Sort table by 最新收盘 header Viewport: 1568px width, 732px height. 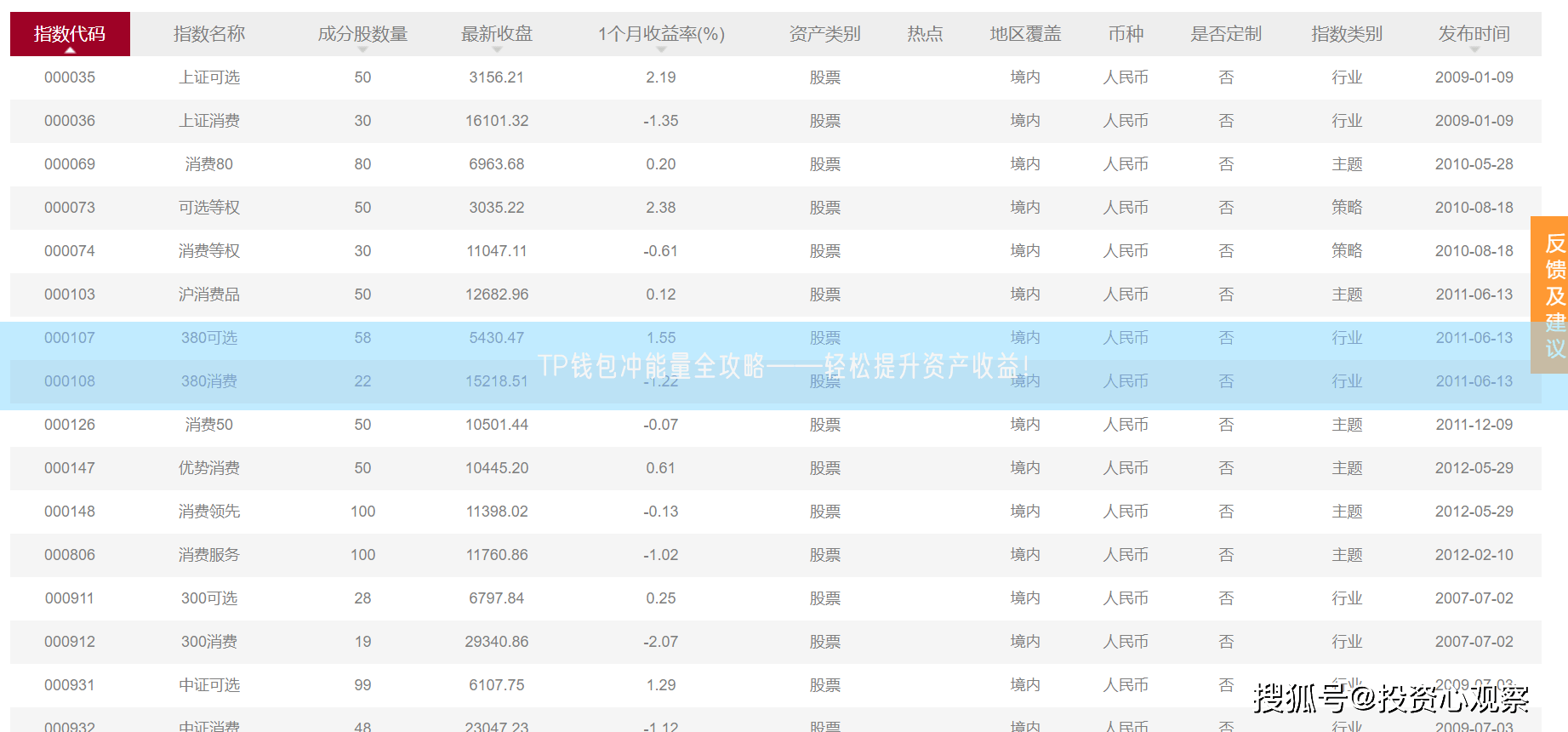[497, 34]
